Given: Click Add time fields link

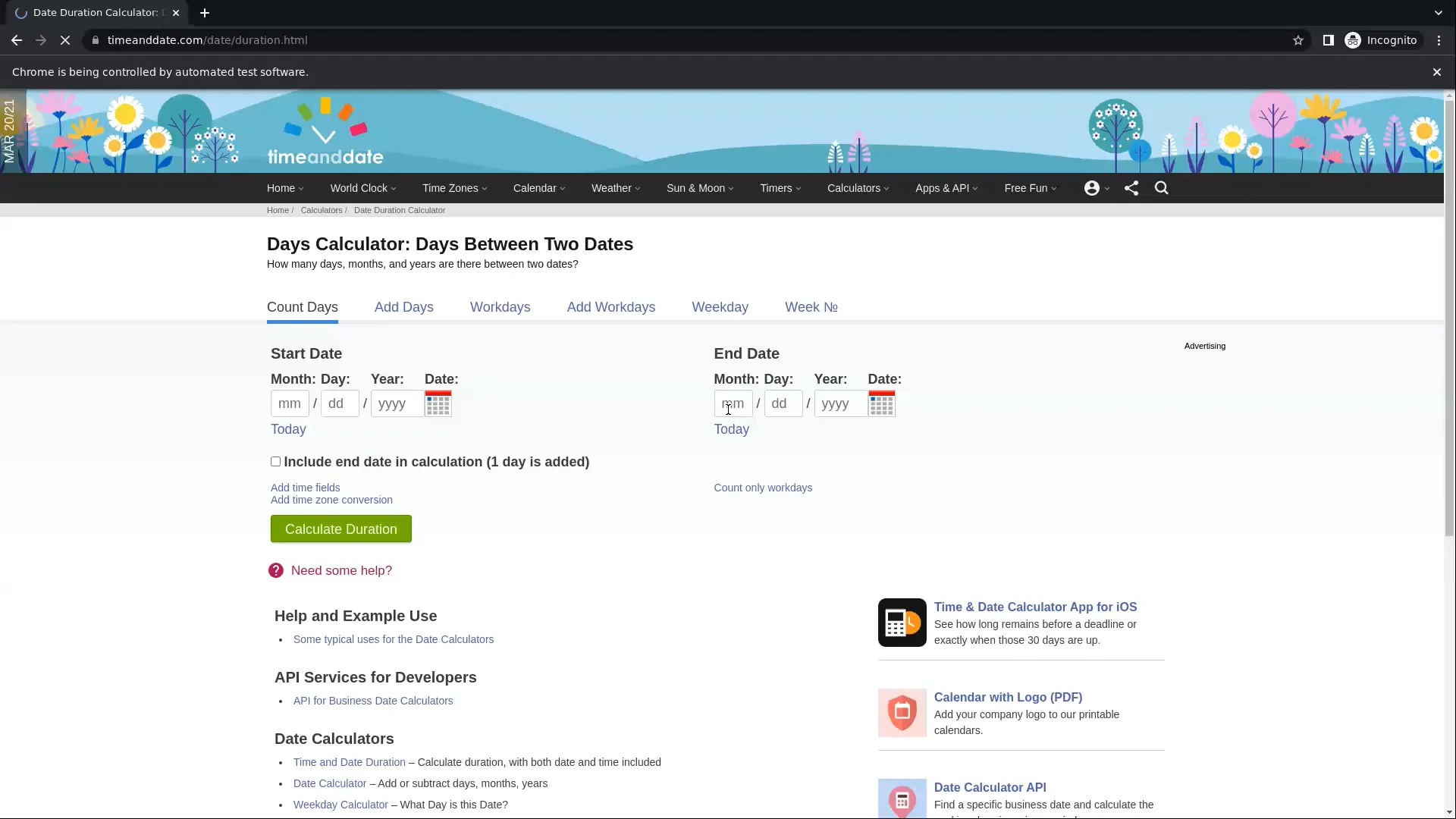Looking at the screenshot, I should tap(306, 488).
